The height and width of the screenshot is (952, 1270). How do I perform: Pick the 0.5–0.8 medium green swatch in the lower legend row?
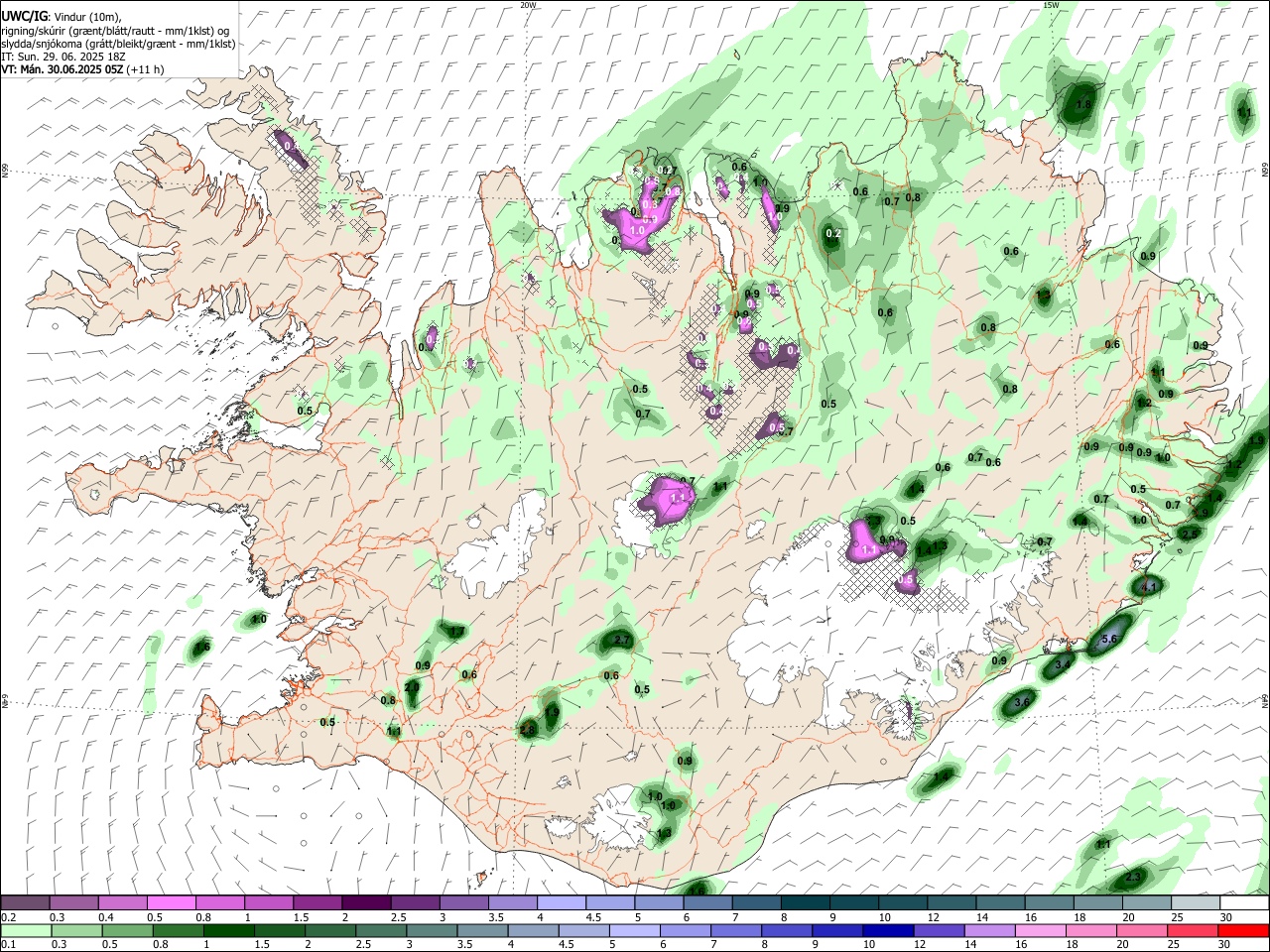point(127,930)
